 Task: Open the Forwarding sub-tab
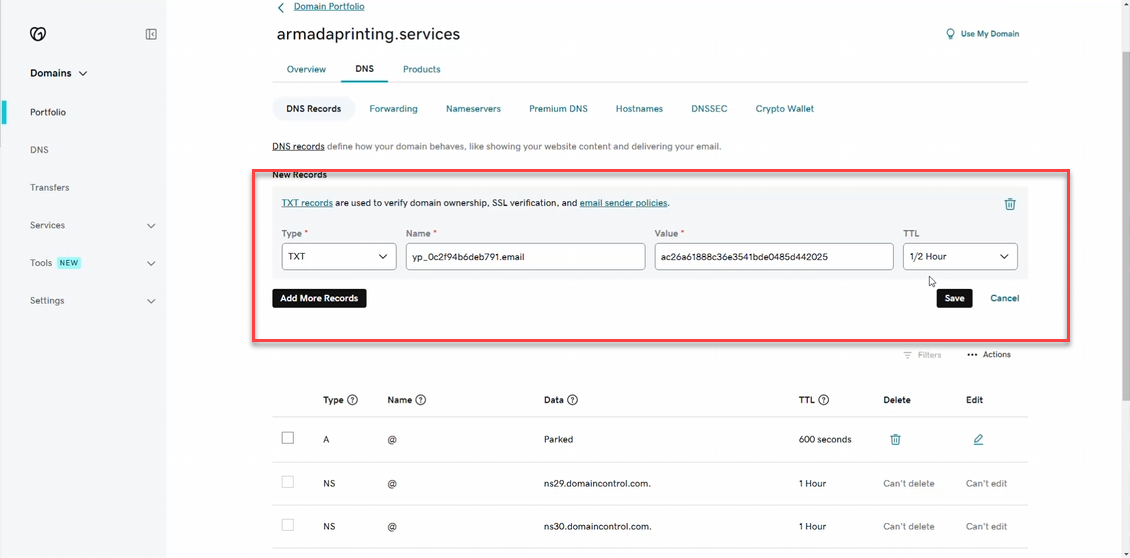coord(393,109)
